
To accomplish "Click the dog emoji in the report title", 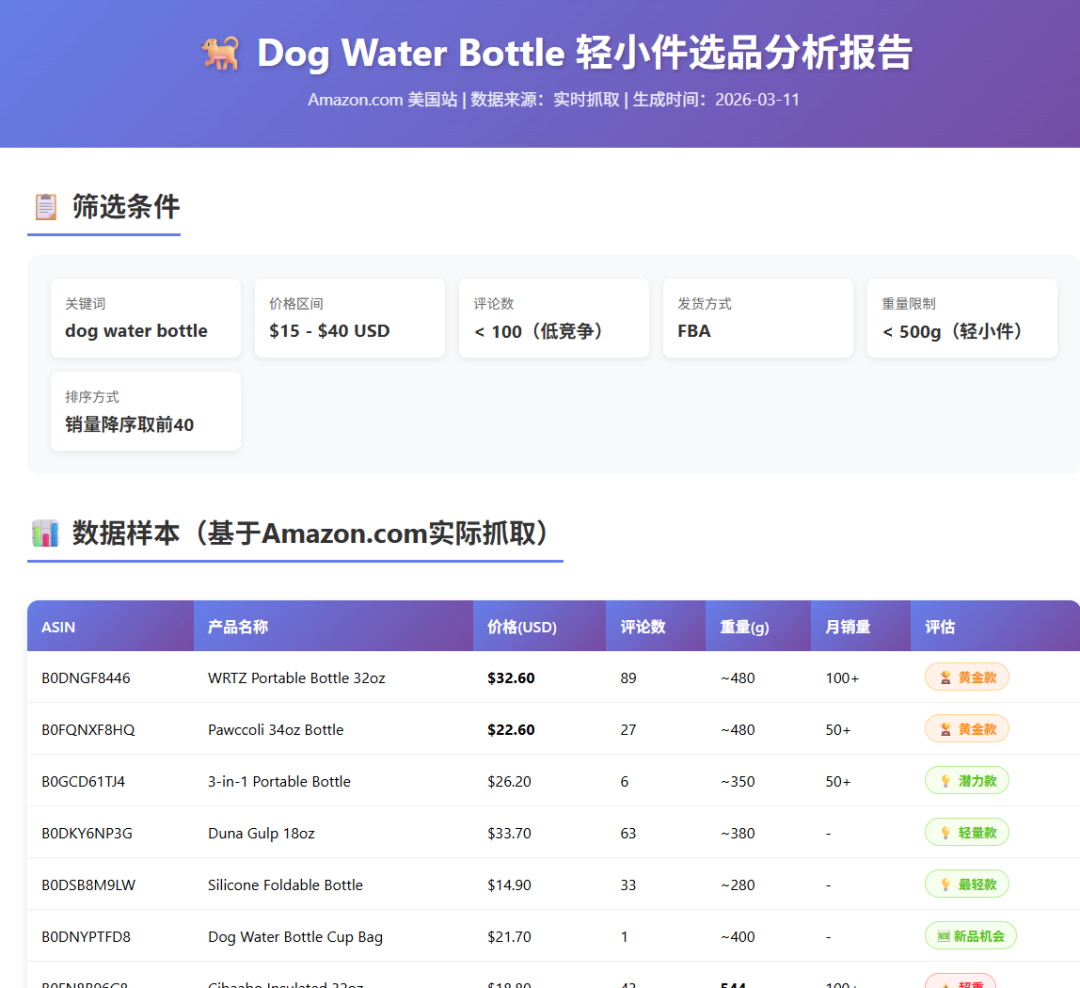I will coord(220,54).
